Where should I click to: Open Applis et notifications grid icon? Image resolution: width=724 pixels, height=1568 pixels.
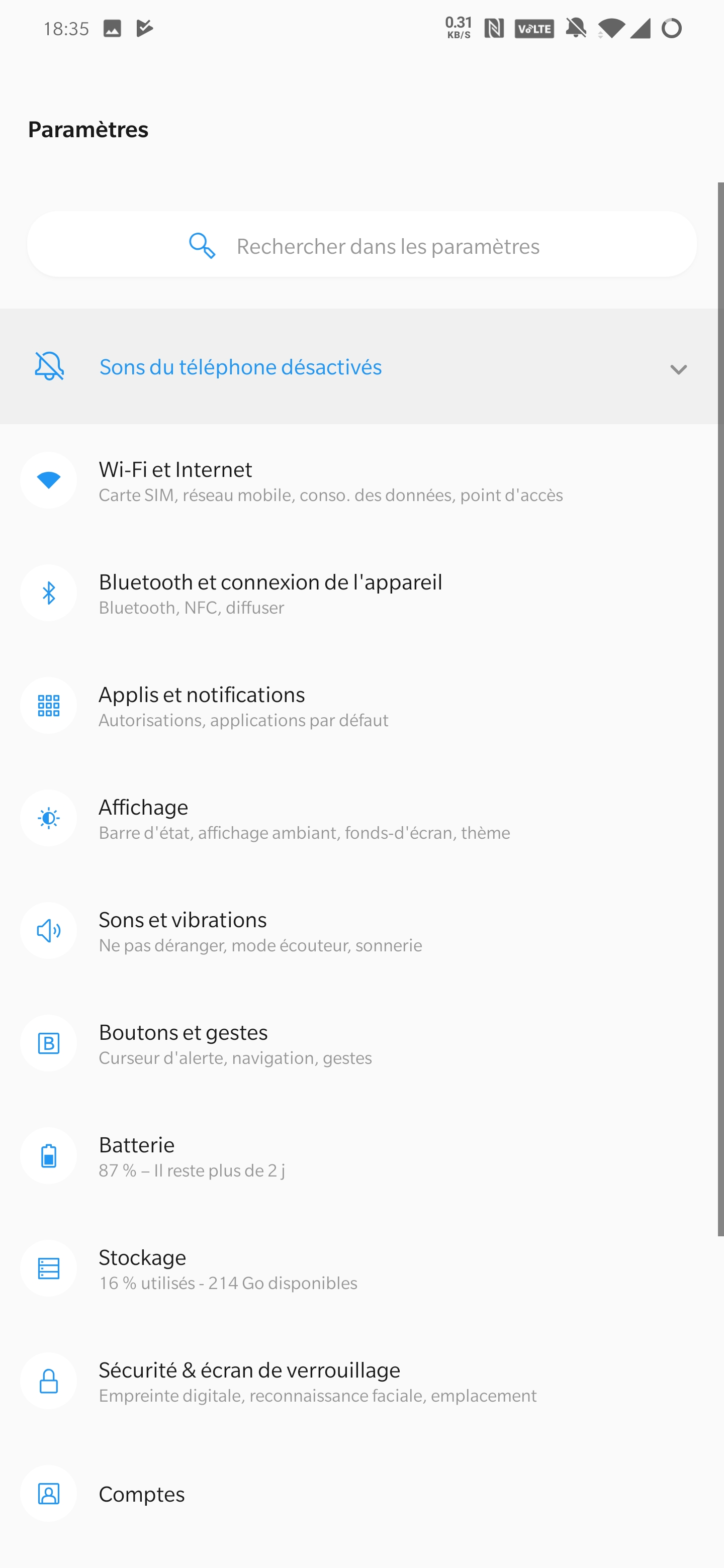(49, 706)
